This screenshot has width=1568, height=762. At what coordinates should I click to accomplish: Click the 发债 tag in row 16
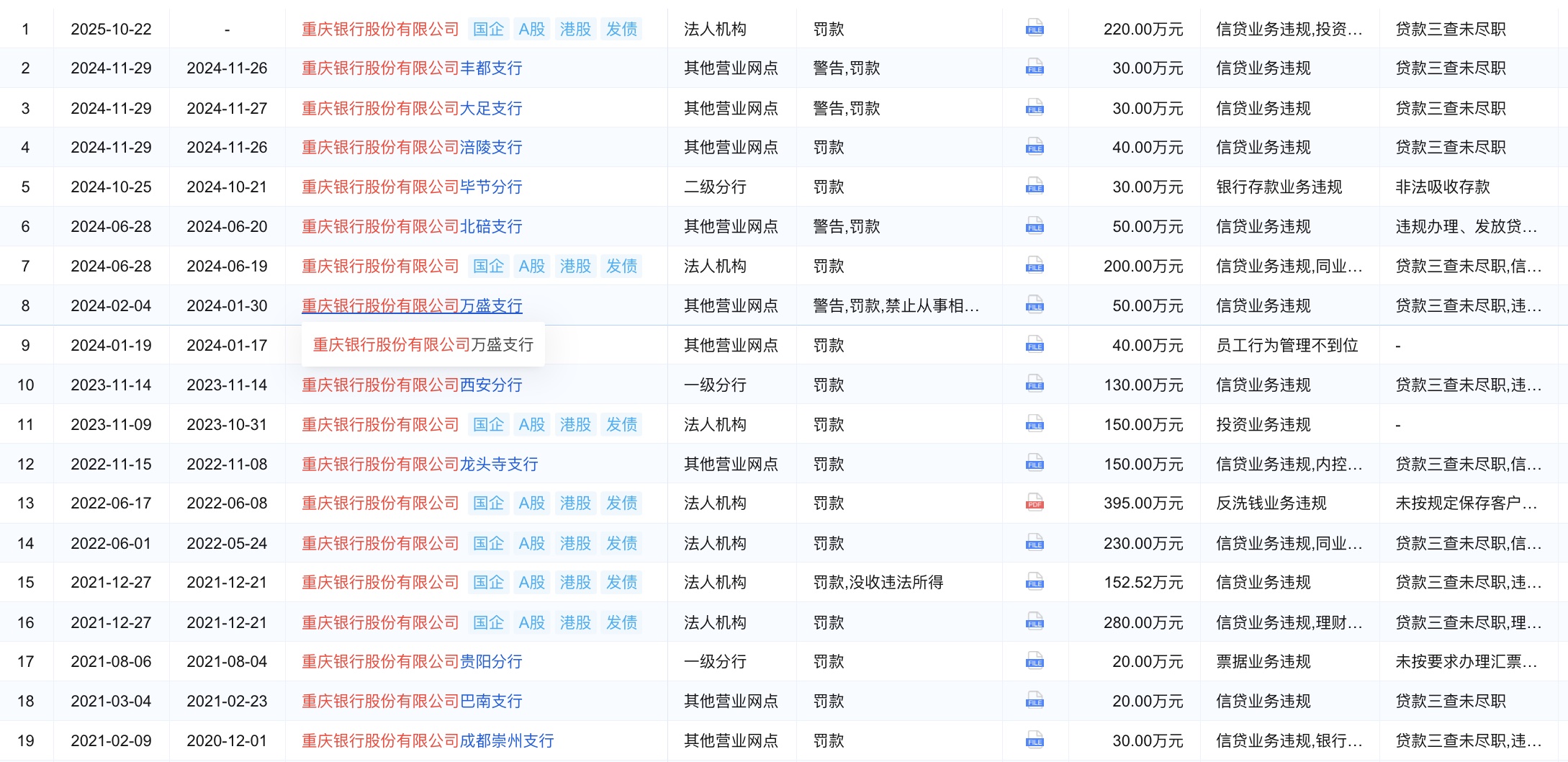coord(621,622)
